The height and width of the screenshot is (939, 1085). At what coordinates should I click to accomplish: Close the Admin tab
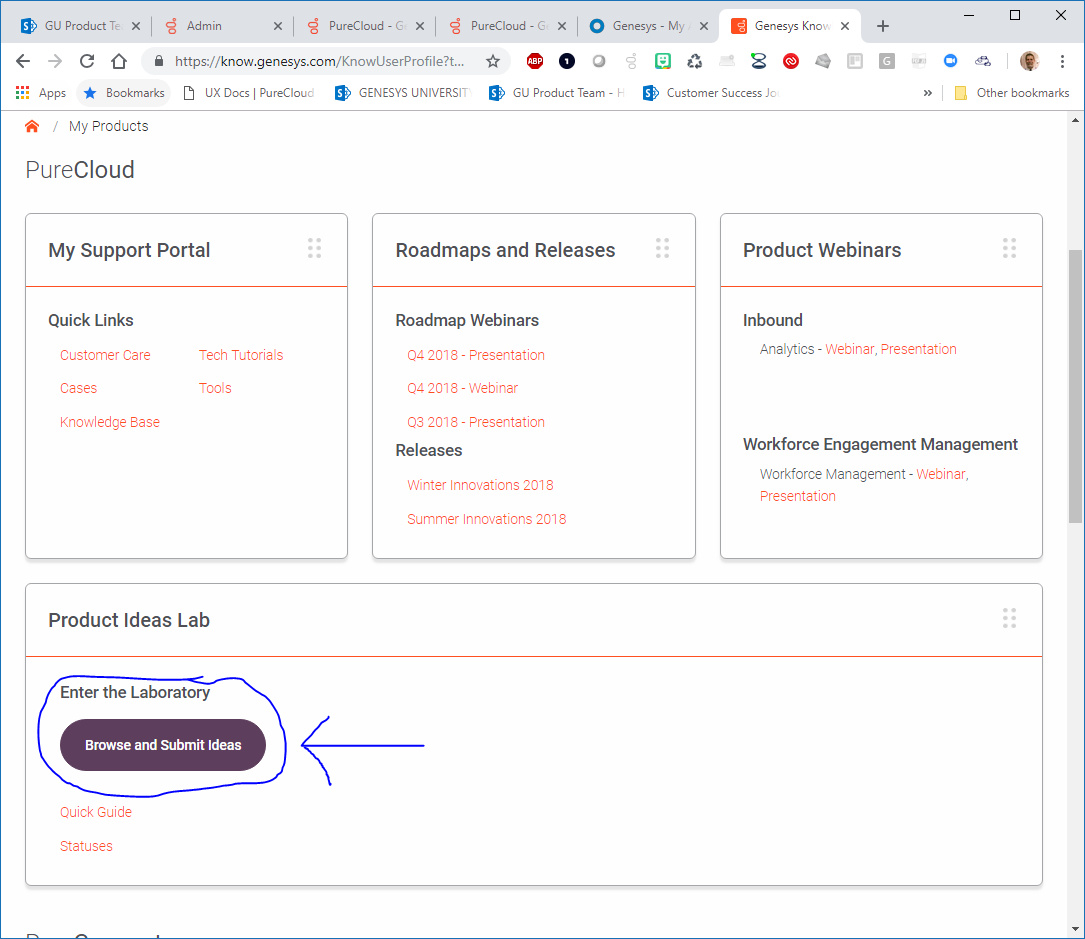click(277, 26)
